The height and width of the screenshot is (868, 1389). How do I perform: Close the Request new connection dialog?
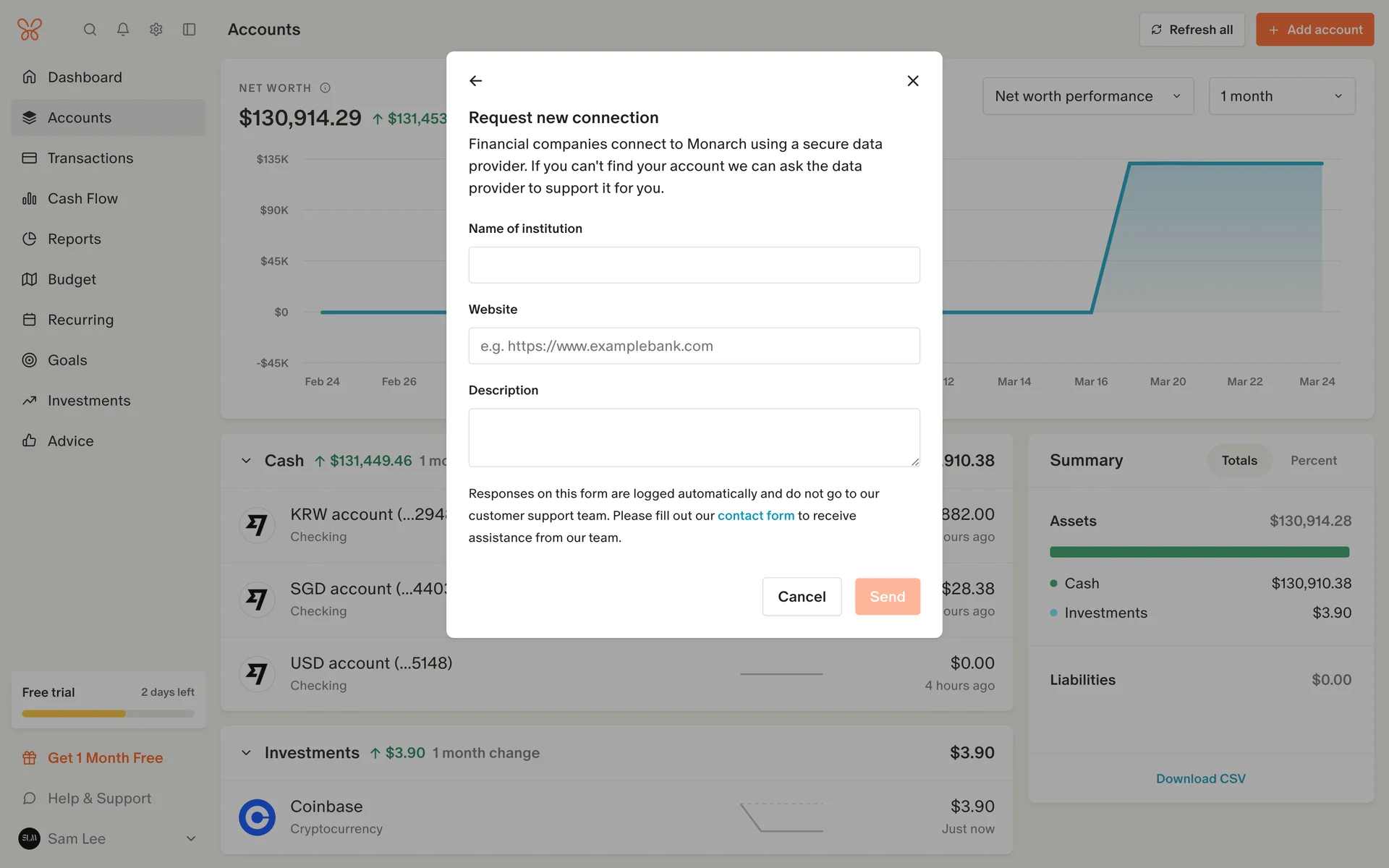click(912, 81)
